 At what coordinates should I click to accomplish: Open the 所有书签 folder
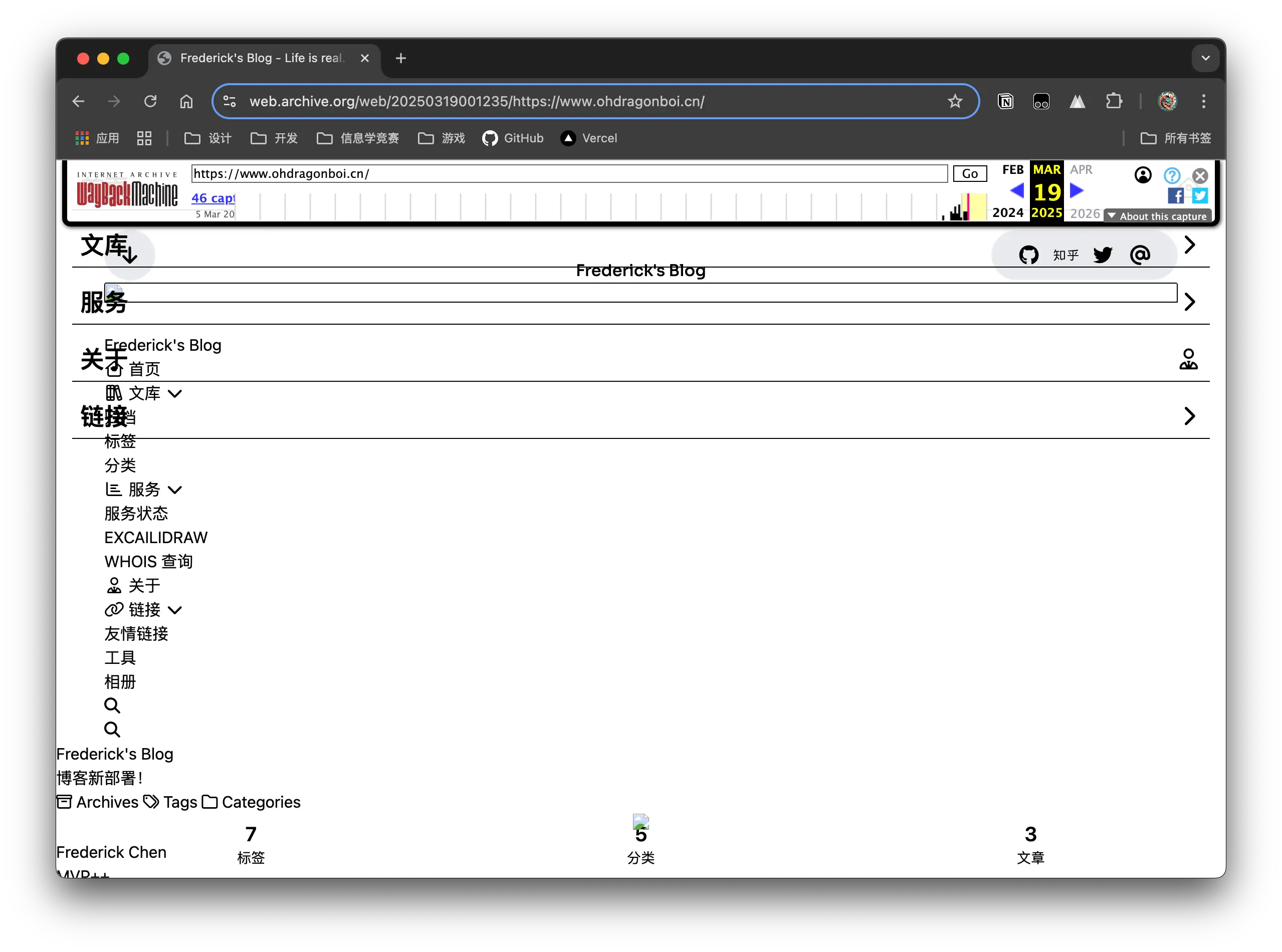(1175, 138)
